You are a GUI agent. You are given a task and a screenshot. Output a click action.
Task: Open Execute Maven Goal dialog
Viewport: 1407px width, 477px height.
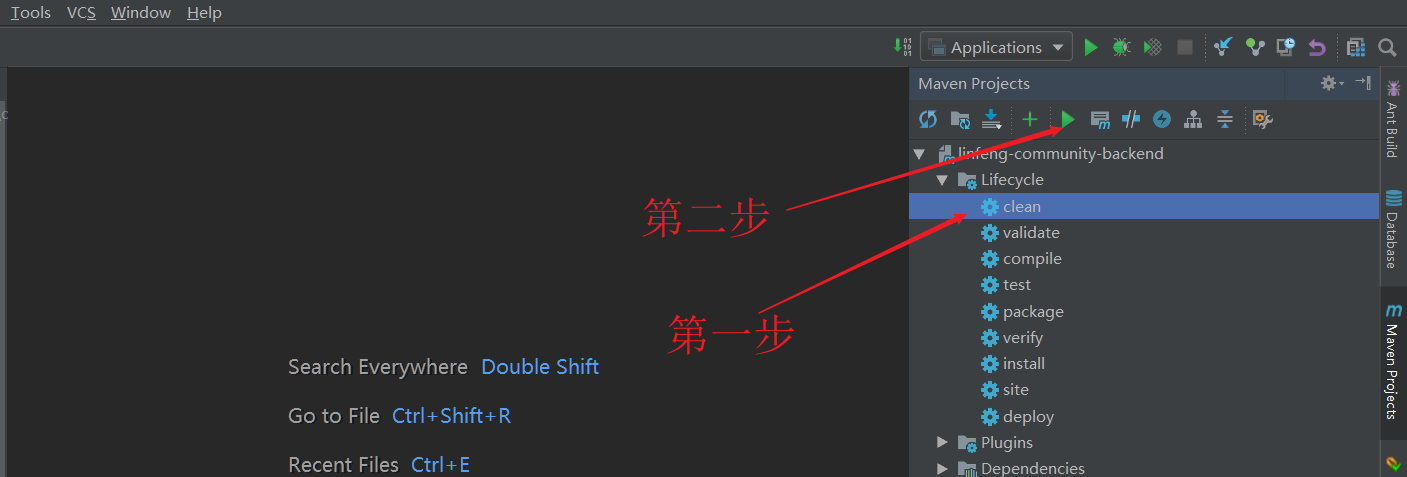(x=1100, y=120)
